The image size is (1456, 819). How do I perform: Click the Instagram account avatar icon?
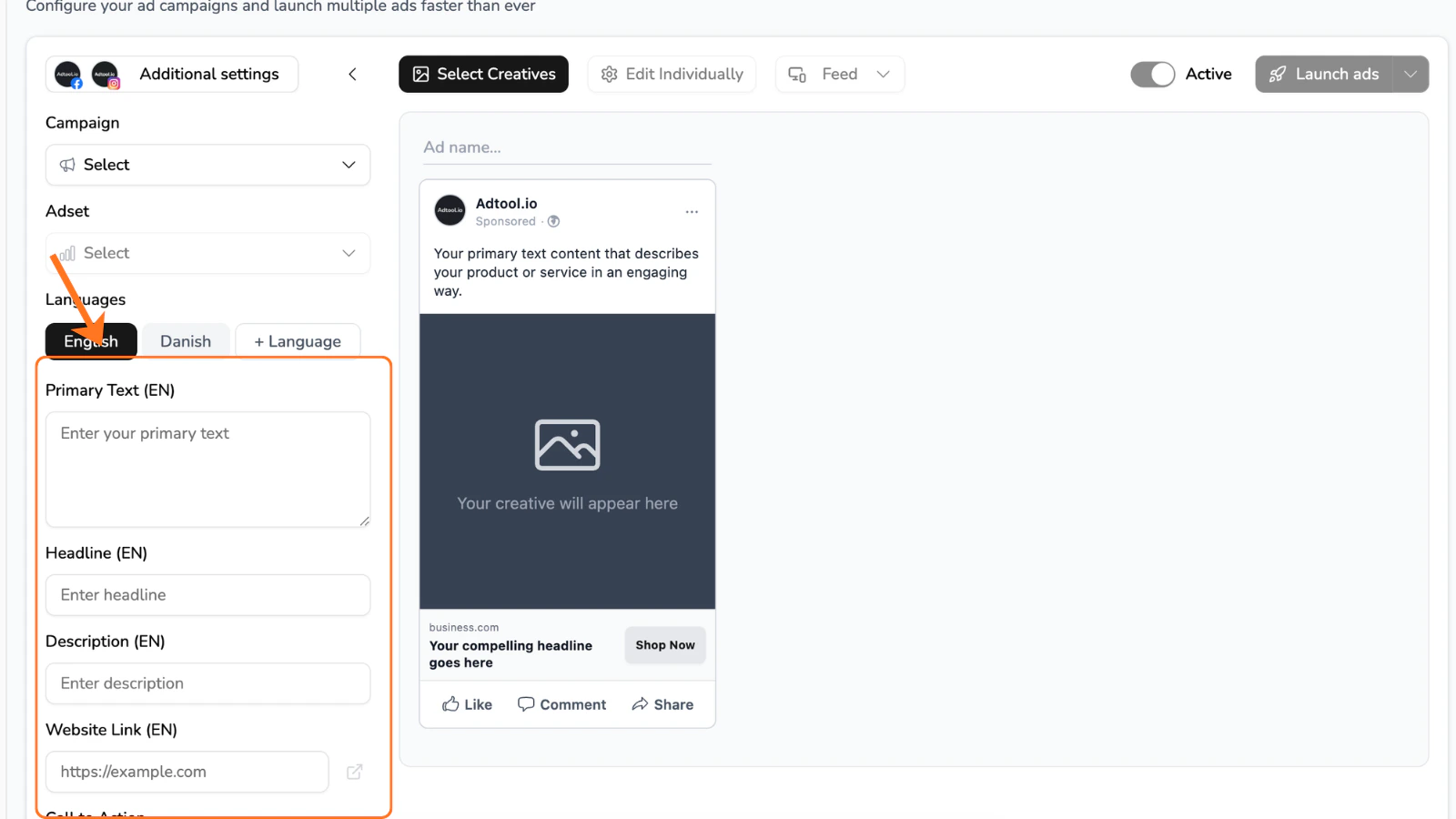[x=106, y=75]
